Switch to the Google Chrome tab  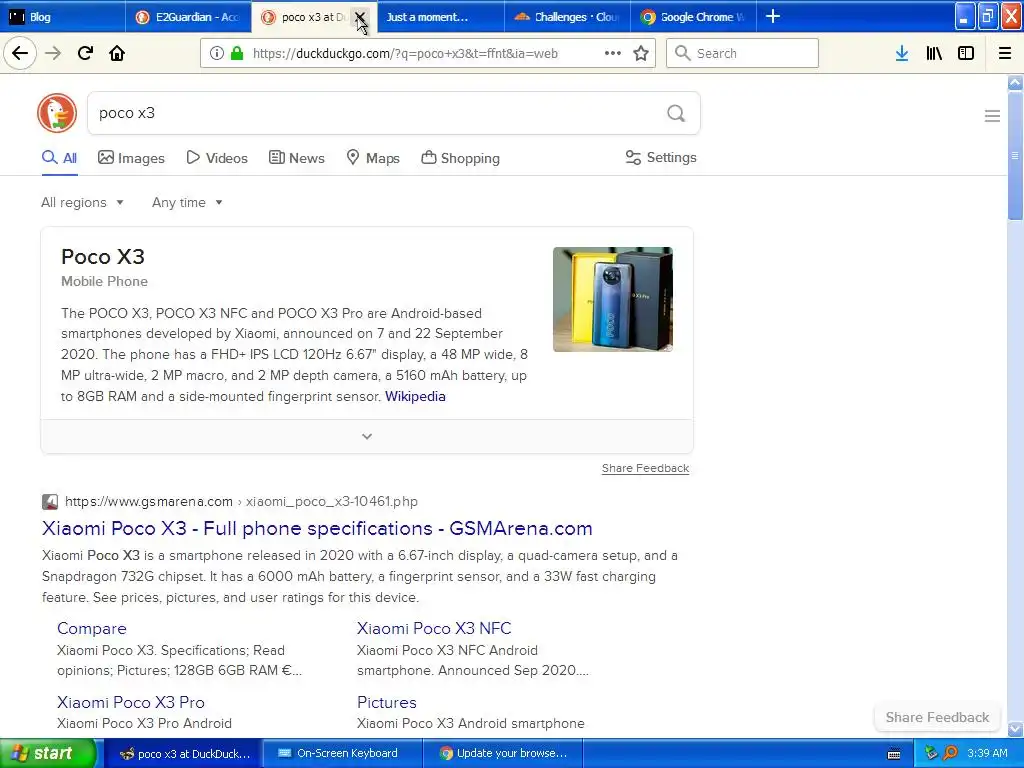coord(693,16)
